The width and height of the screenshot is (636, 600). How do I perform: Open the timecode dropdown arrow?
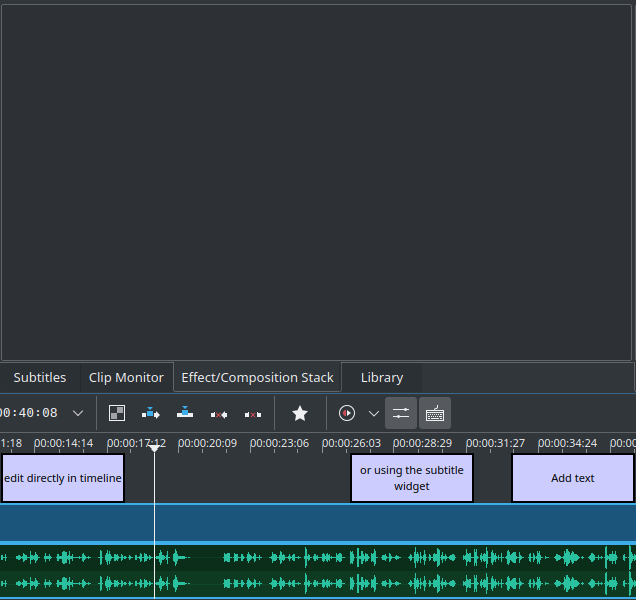78,413
